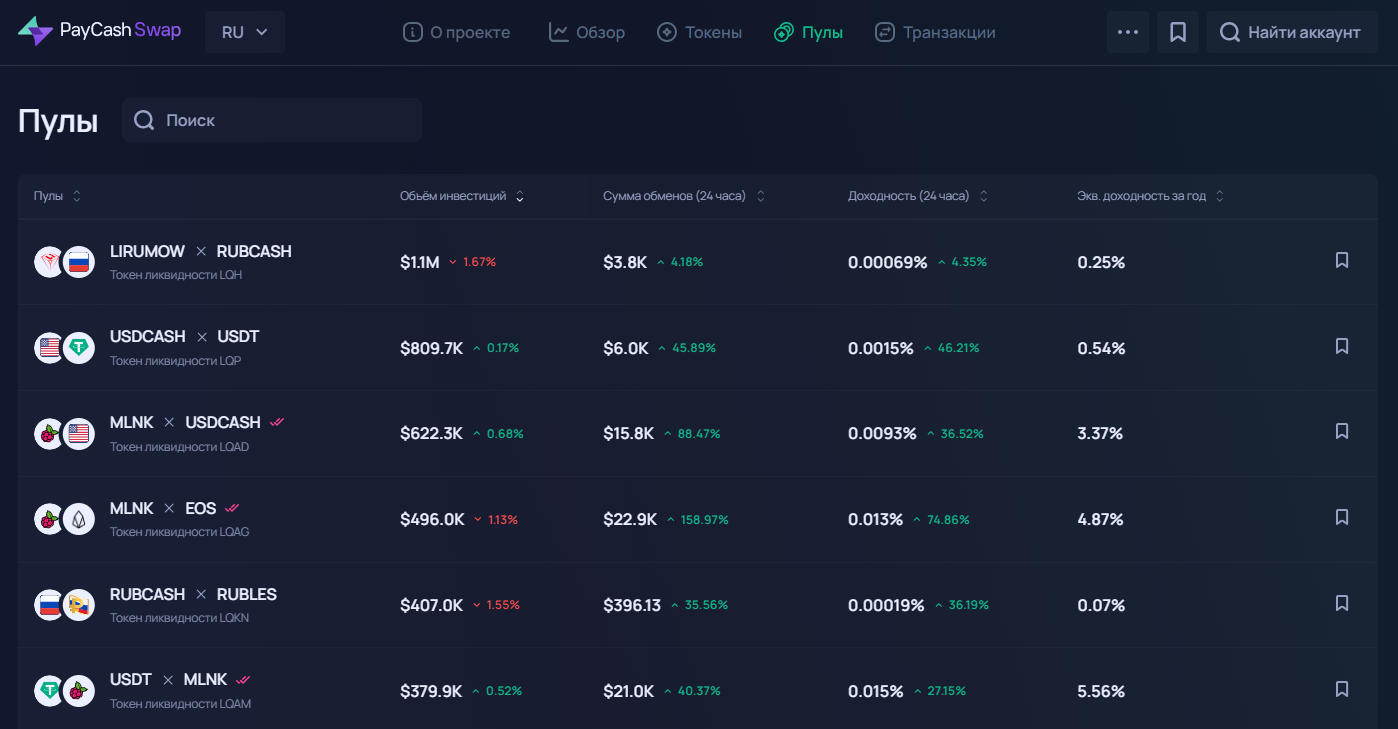This screenshot has height=729, width=1398.
Task: Sort by the Пулы column header
Action: [x=57, y=196]
